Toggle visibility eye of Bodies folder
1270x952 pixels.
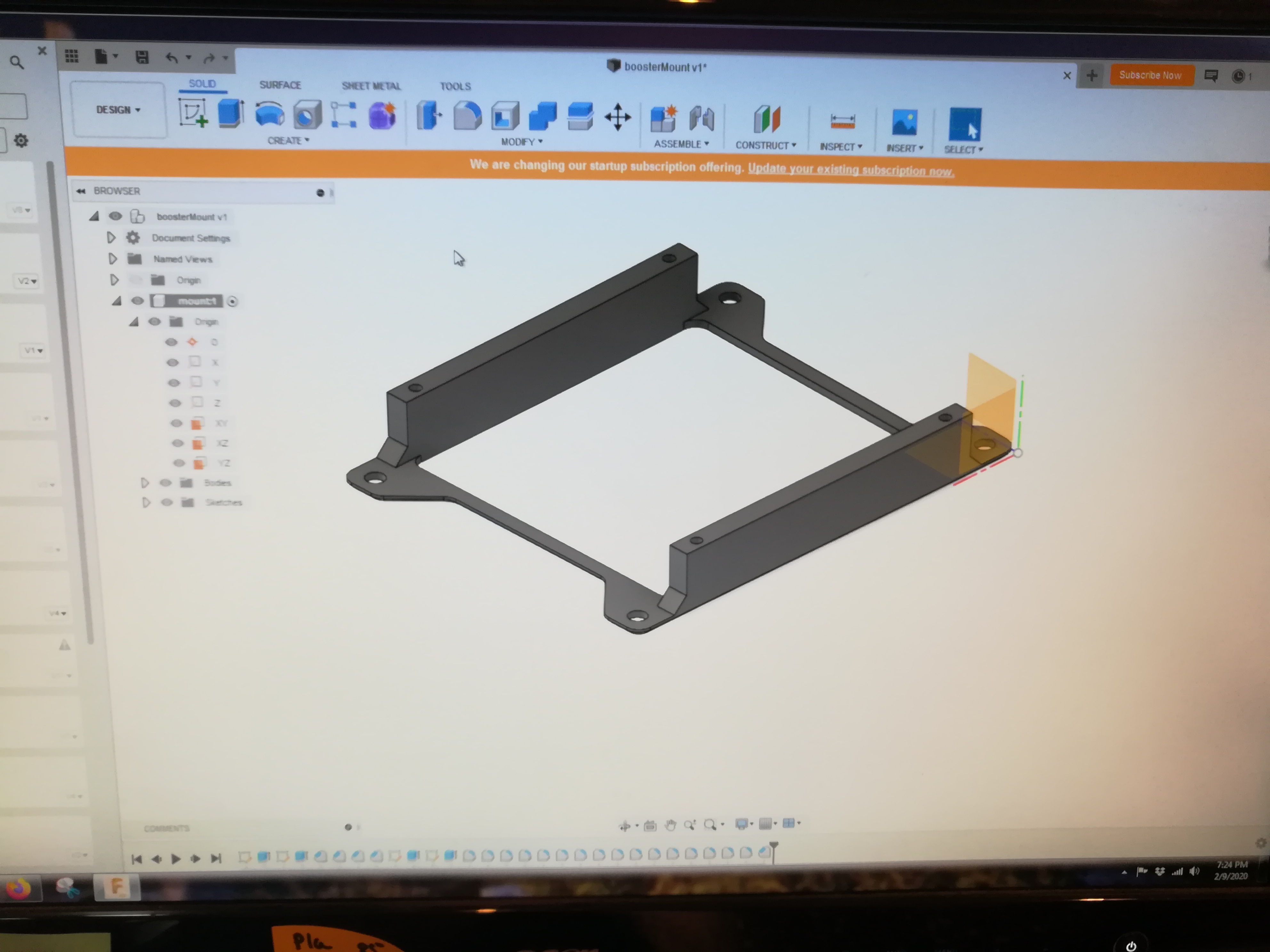coord(165,483)
